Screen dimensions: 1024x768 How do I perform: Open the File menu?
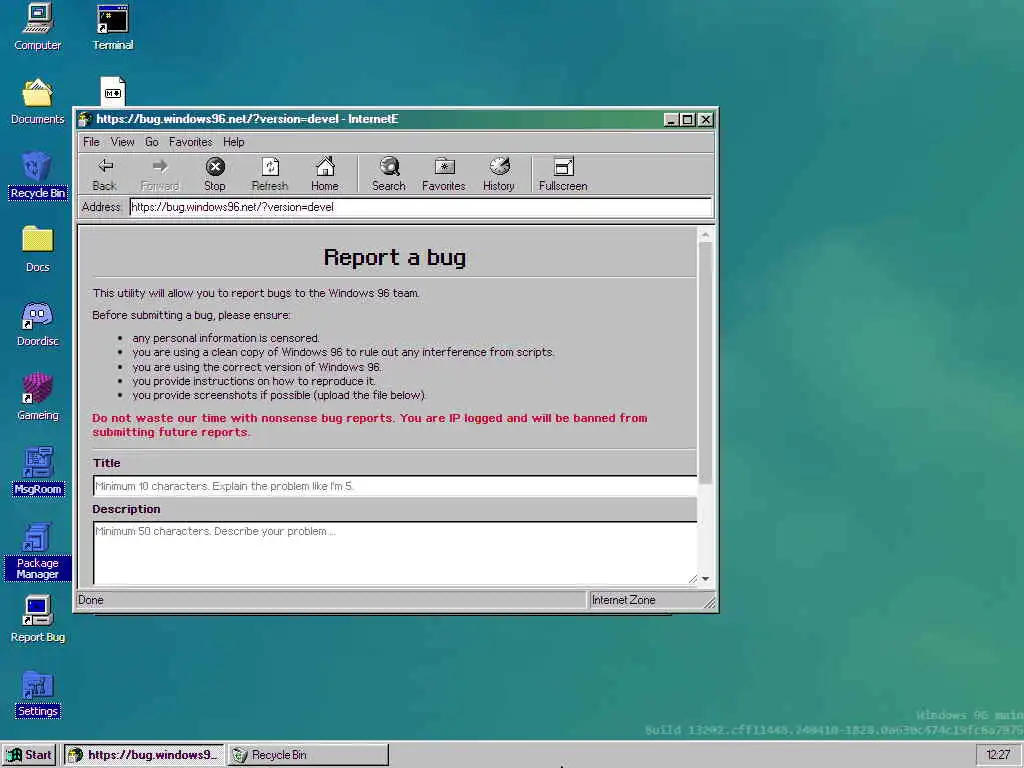point(91,142)
